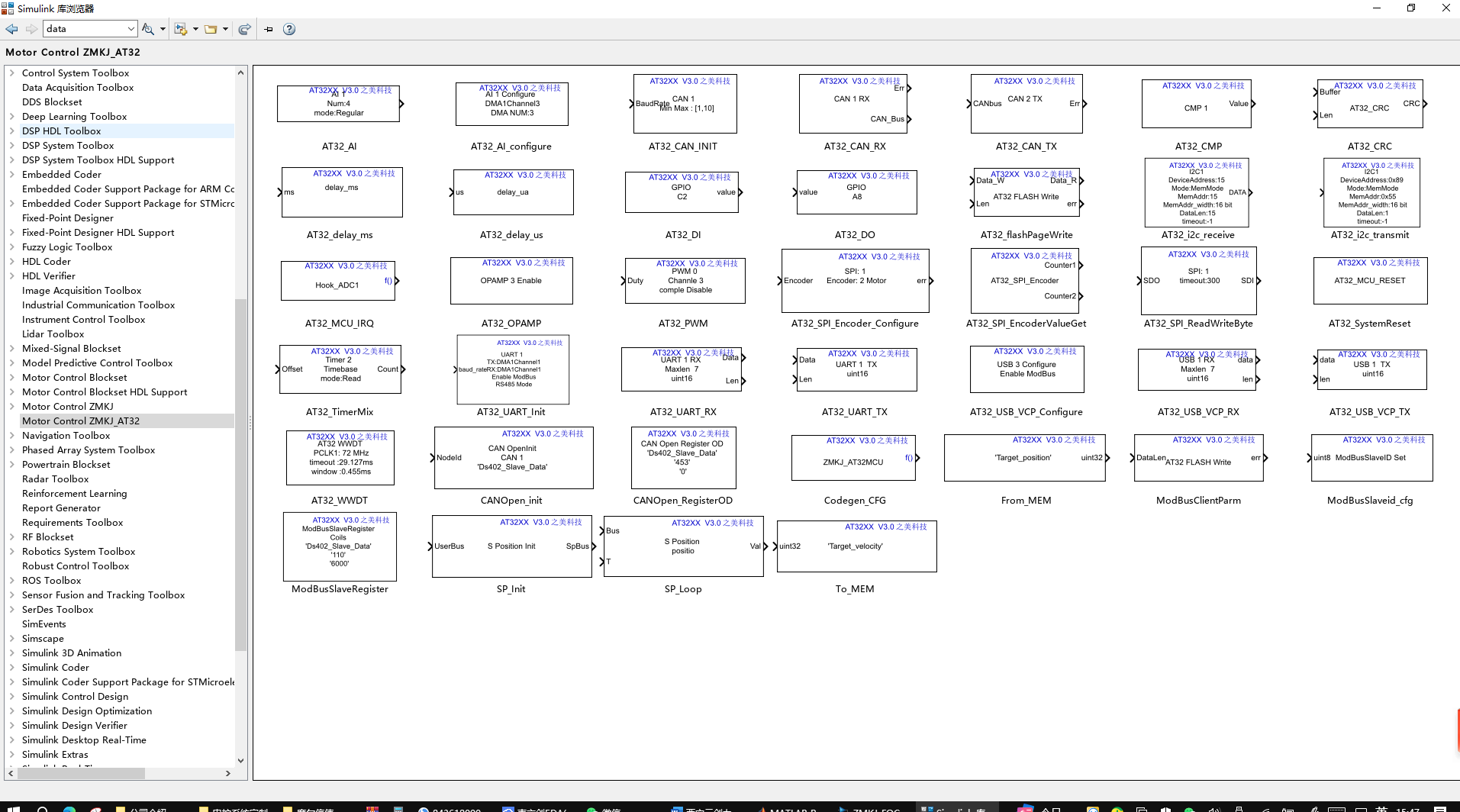Click the AT32_USB_VCP_TX label
This screenshot has height=812, width=1460.
[1370, 412]
